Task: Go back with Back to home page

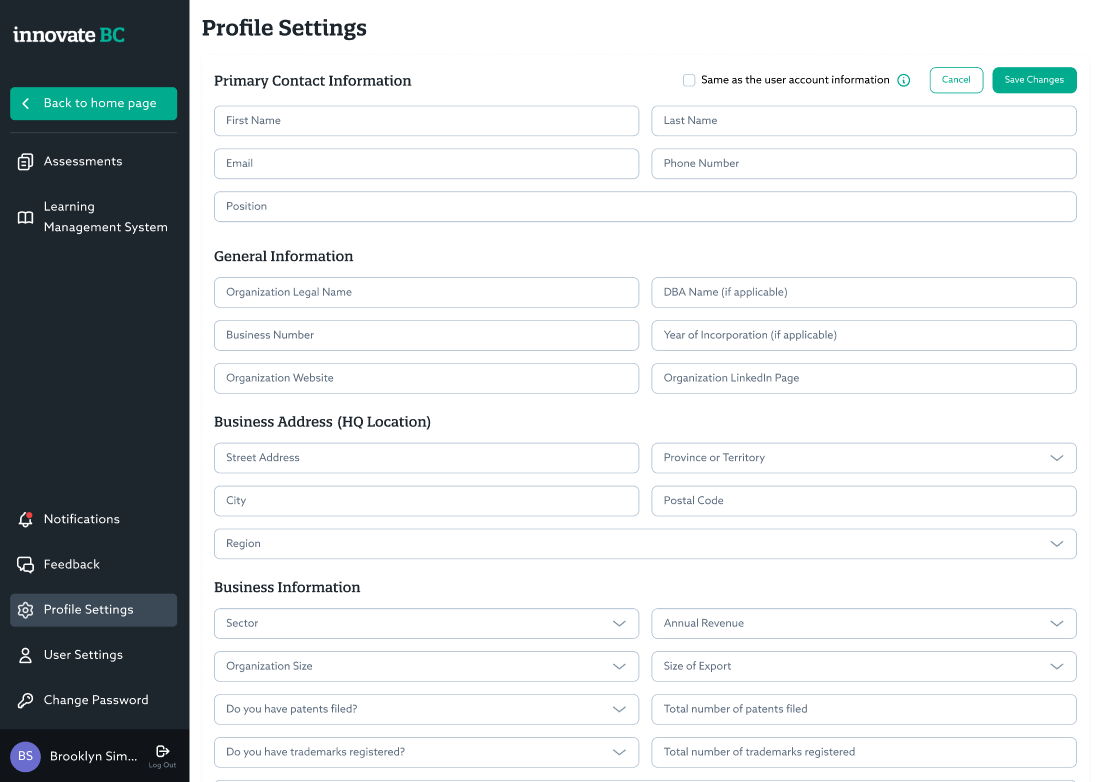Action: (x=93, y=104)
